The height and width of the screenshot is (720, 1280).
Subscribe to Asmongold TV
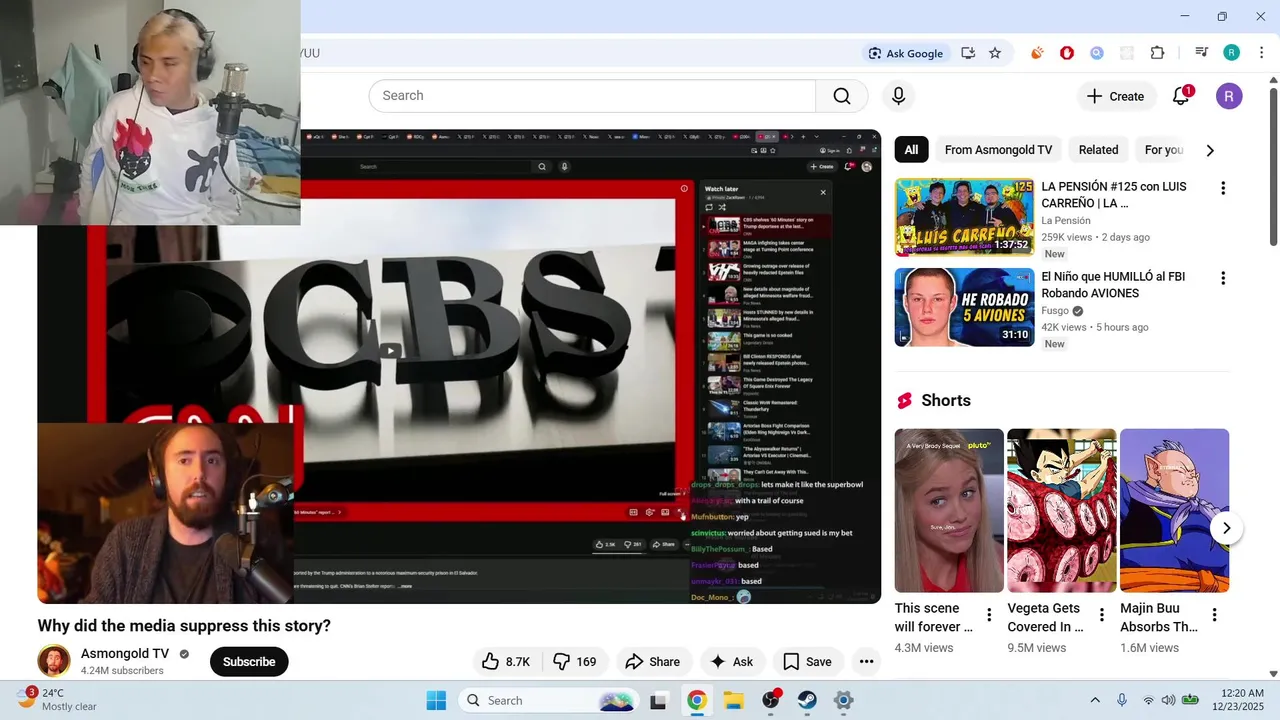249,662
